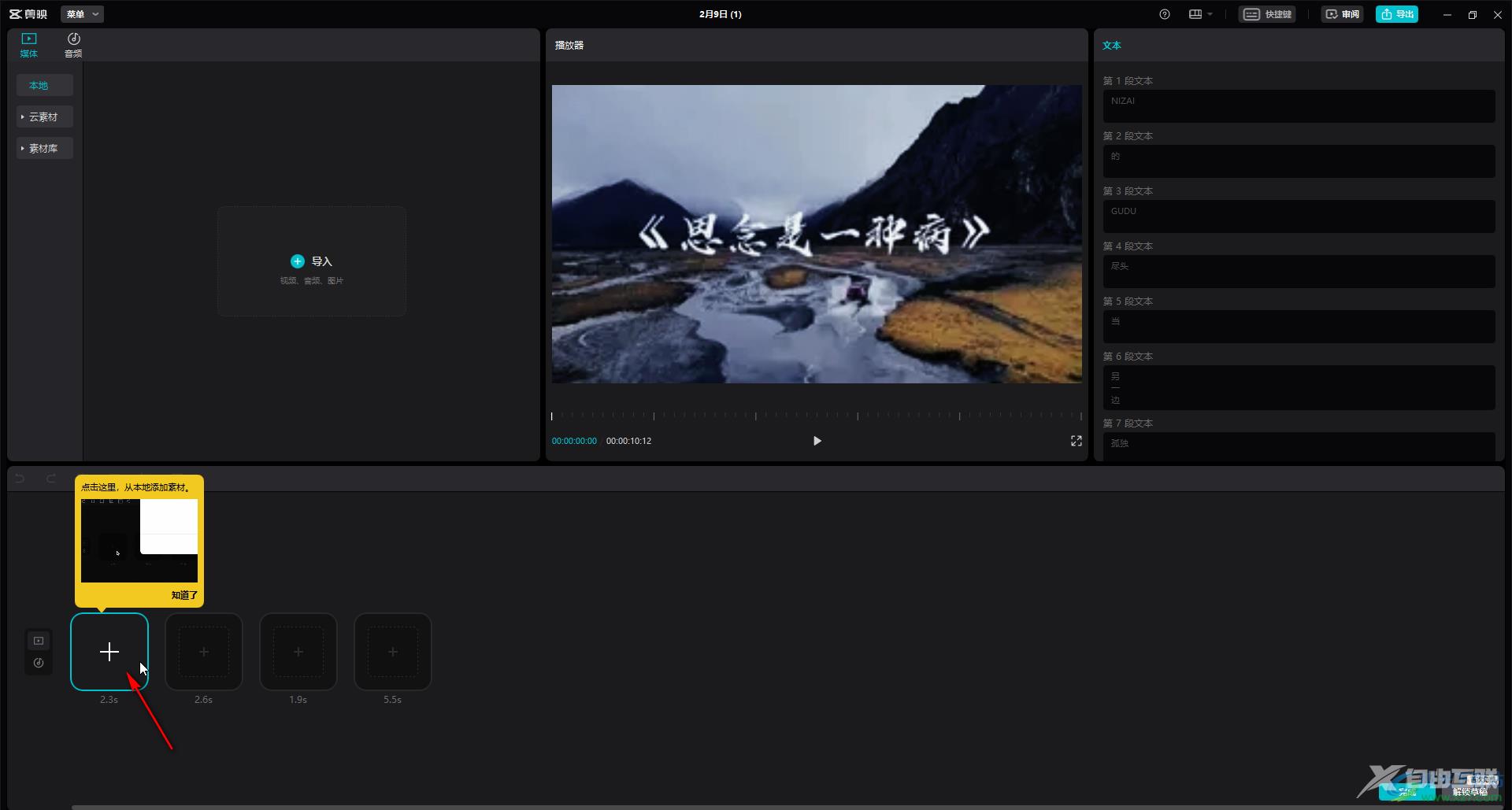Click the 审阅 review button

1343,14
